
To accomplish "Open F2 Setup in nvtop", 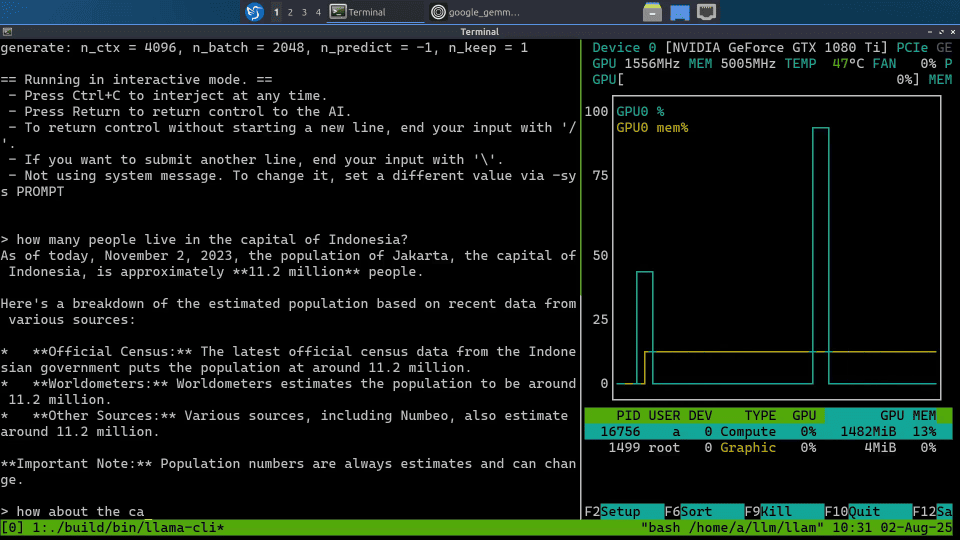I will 620,511.
